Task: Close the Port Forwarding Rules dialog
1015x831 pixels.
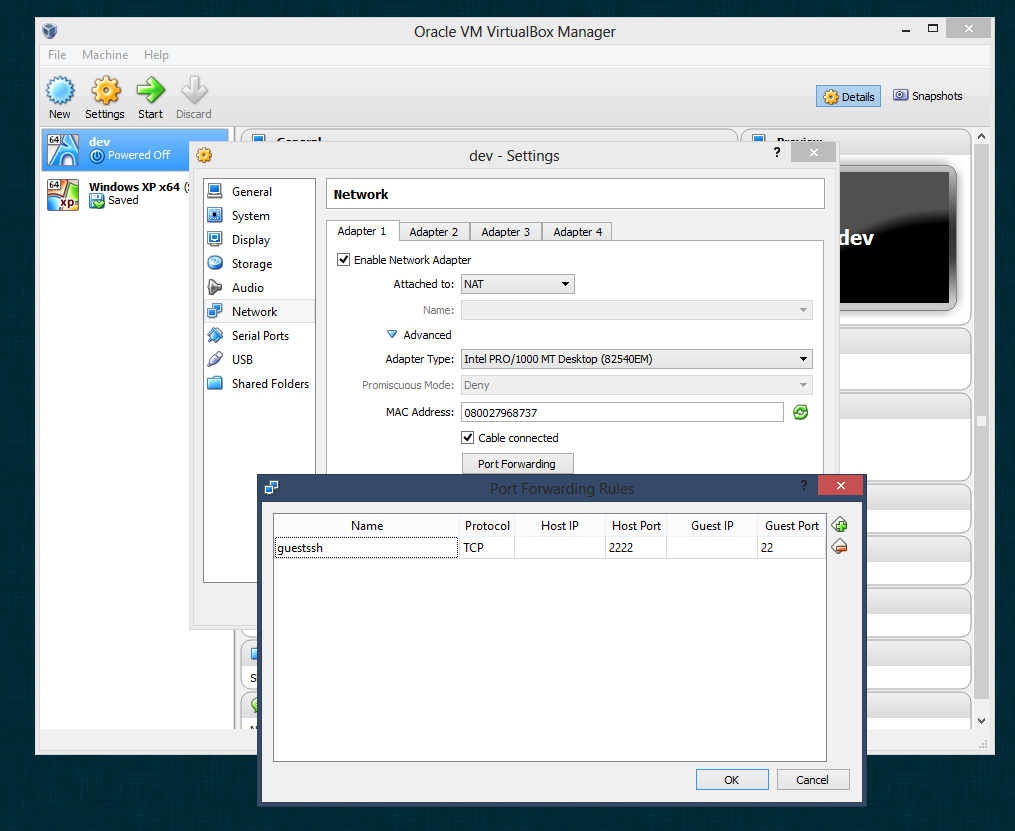Action: (x=840, y=485)
